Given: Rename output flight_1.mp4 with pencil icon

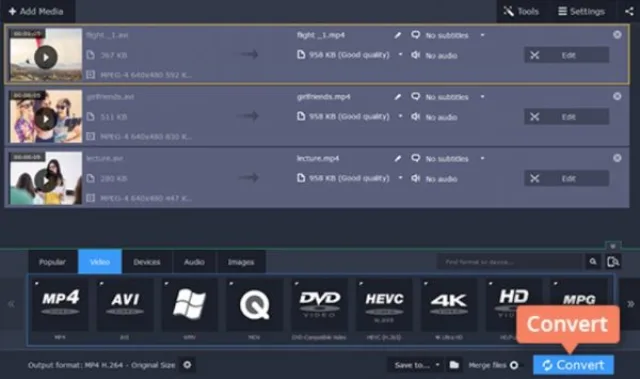Looking at the screenshot, I should 398,35.
